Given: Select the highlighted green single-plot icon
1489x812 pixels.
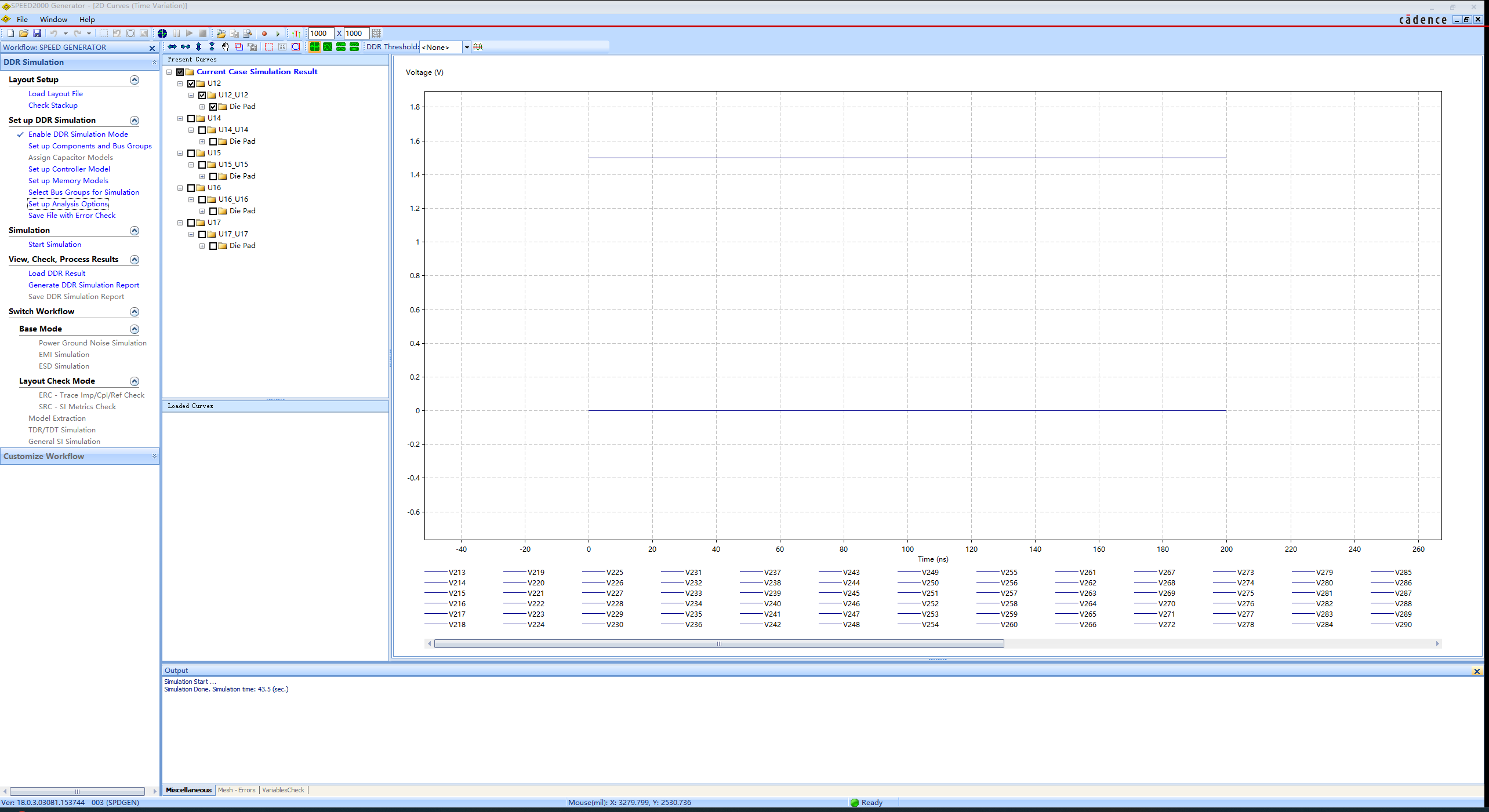Looking at the screenshot, I should (314, 47).
